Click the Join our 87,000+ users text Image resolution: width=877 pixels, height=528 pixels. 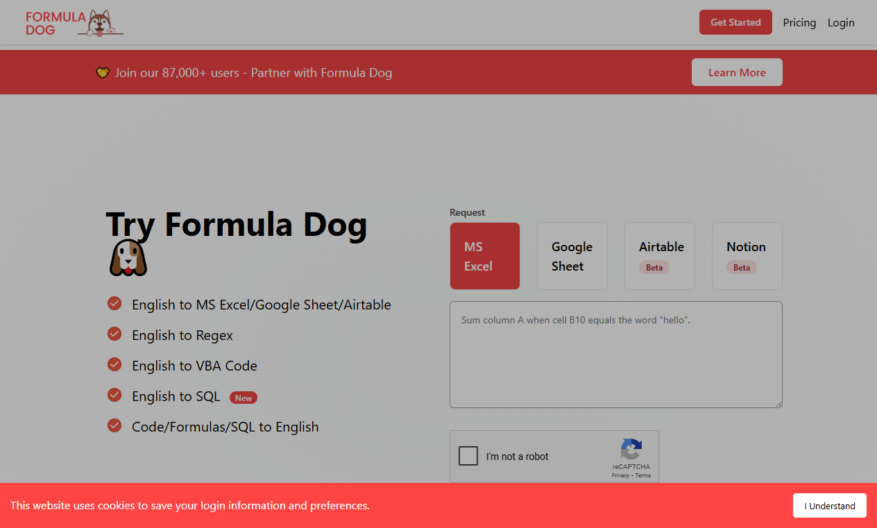tap(253, 73)
